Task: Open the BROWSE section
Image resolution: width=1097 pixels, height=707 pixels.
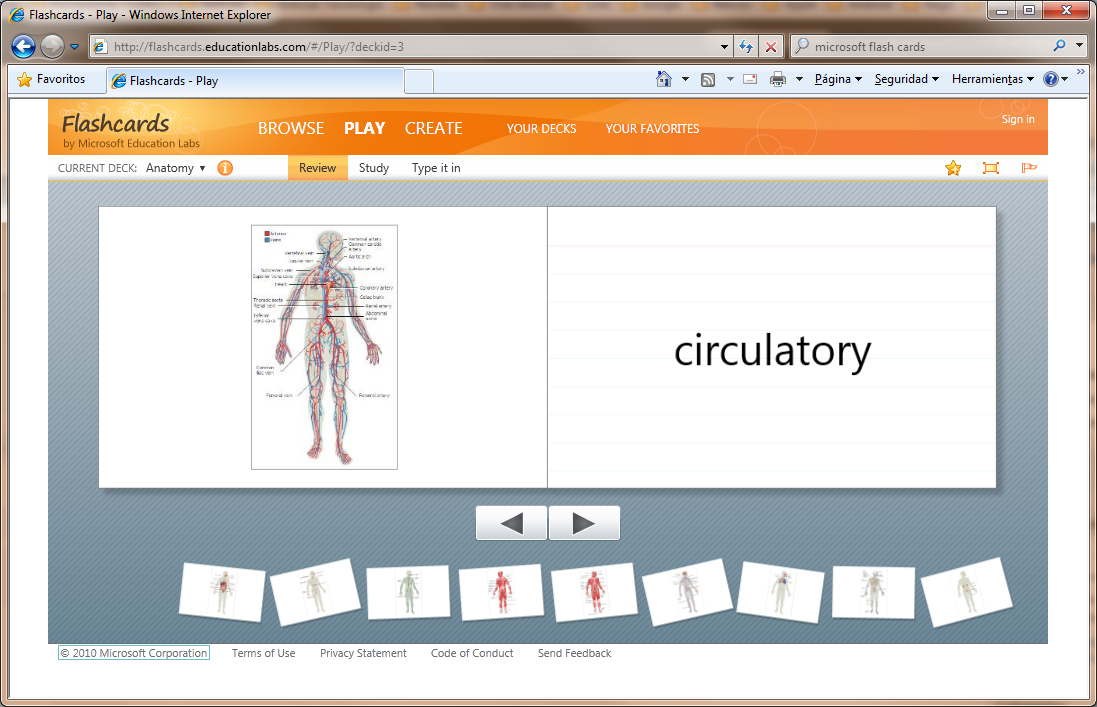Action: (x=291, y=128)
